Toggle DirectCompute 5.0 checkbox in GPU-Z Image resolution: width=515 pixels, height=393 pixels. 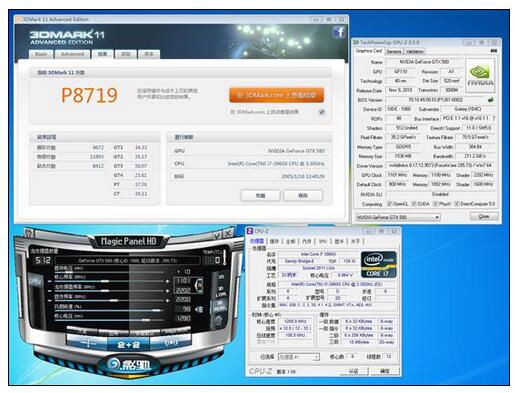coord(457,204)
